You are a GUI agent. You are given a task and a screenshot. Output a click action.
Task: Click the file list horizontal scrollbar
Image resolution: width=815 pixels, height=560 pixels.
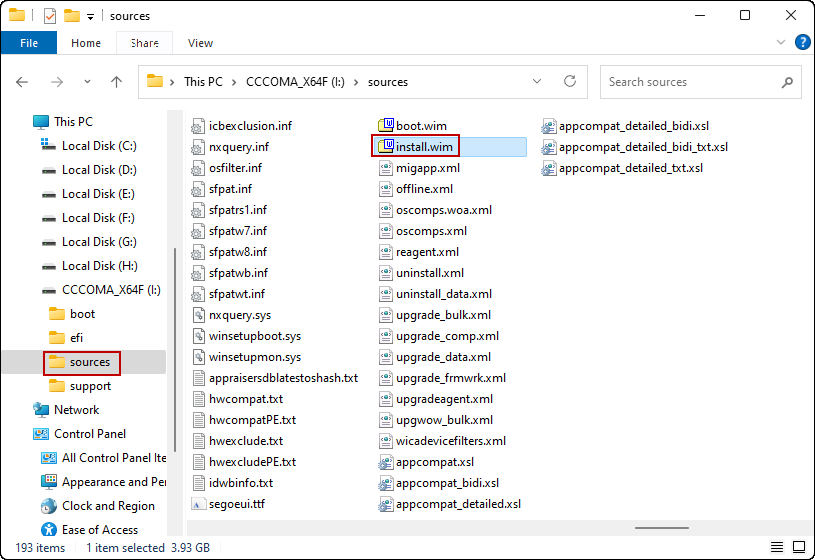[662, 528]
